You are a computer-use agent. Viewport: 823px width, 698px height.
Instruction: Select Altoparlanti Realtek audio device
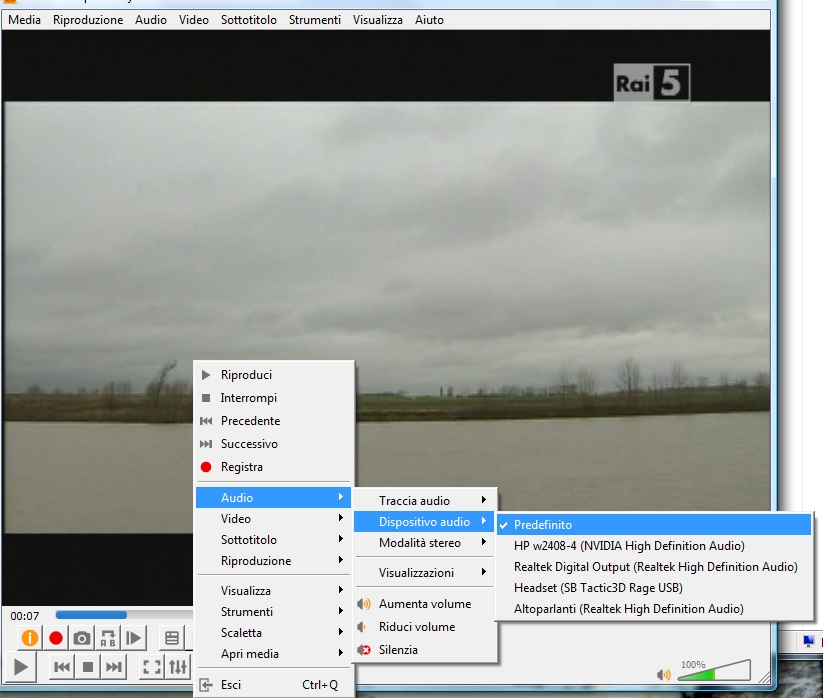point(654,609)
